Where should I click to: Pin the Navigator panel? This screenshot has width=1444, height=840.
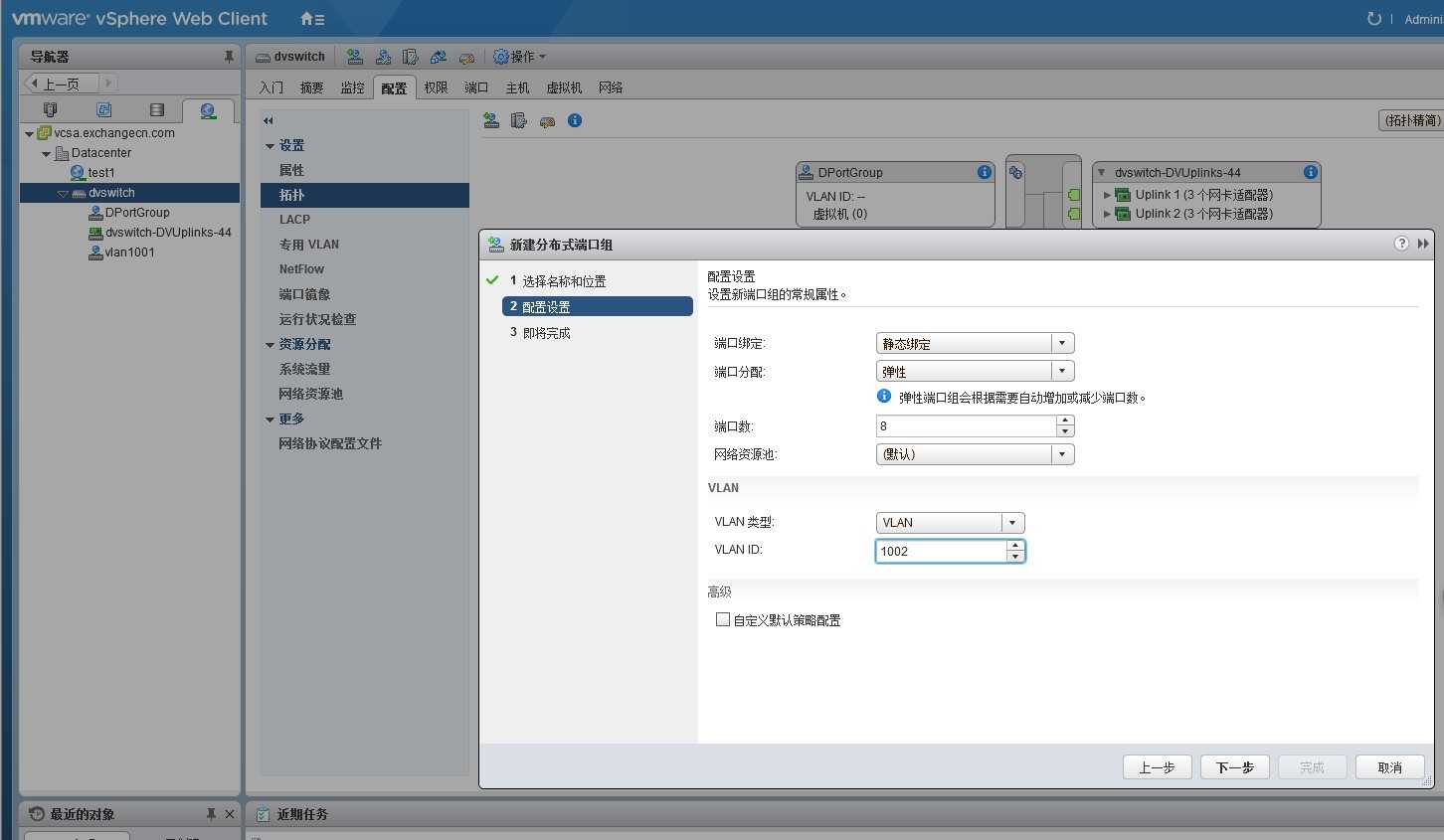coord(229,57)
